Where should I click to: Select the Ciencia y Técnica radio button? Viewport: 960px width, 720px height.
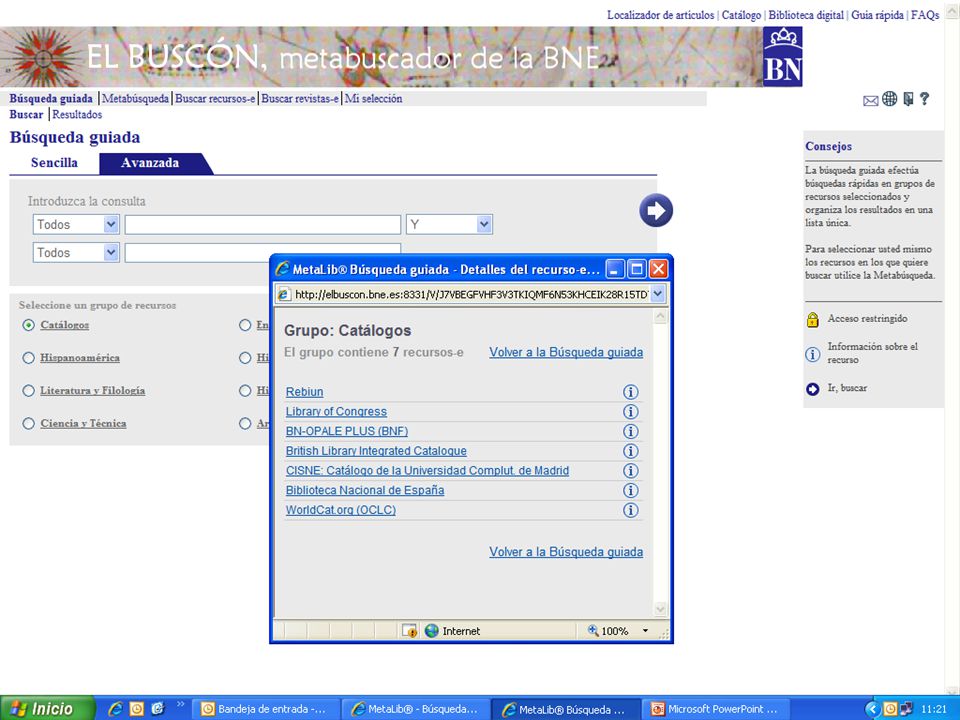28,423
